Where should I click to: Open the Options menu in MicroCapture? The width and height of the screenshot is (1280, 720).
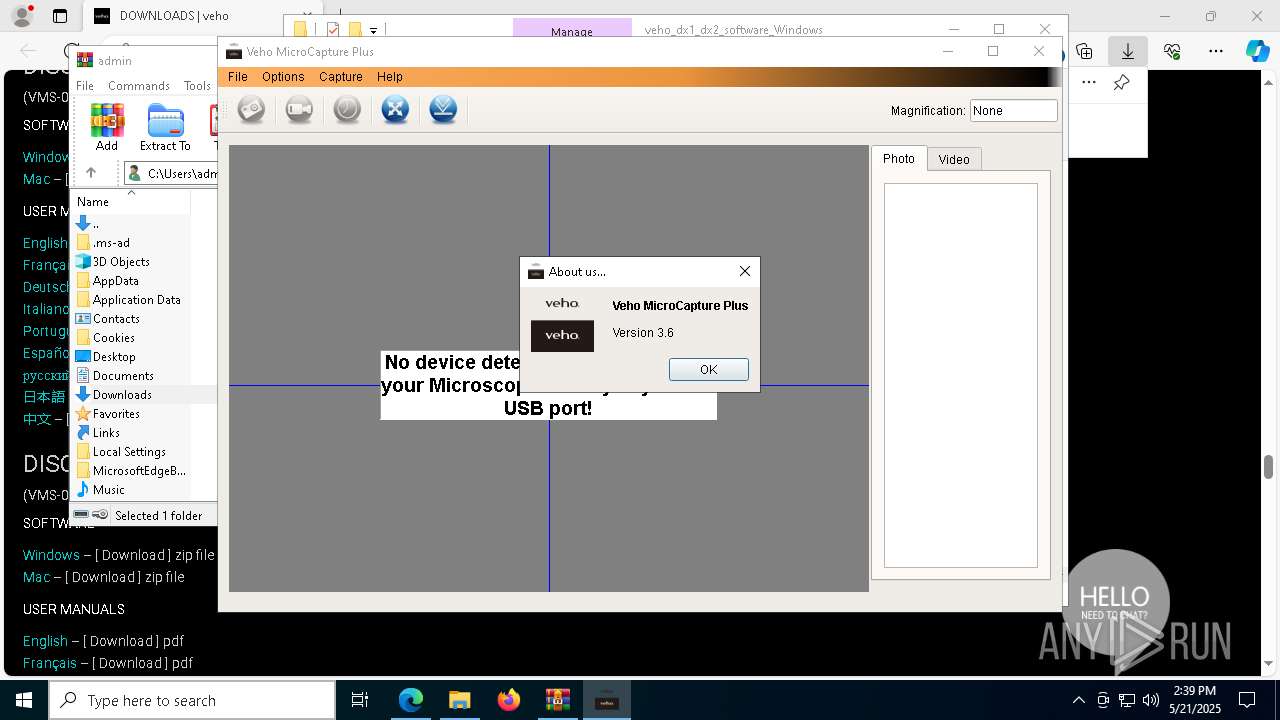tap(283, 77)
